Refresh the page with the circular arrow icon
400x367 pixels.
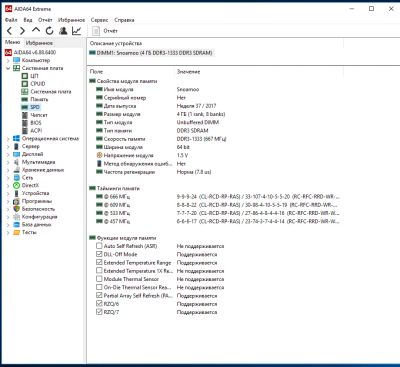point(49,31)
